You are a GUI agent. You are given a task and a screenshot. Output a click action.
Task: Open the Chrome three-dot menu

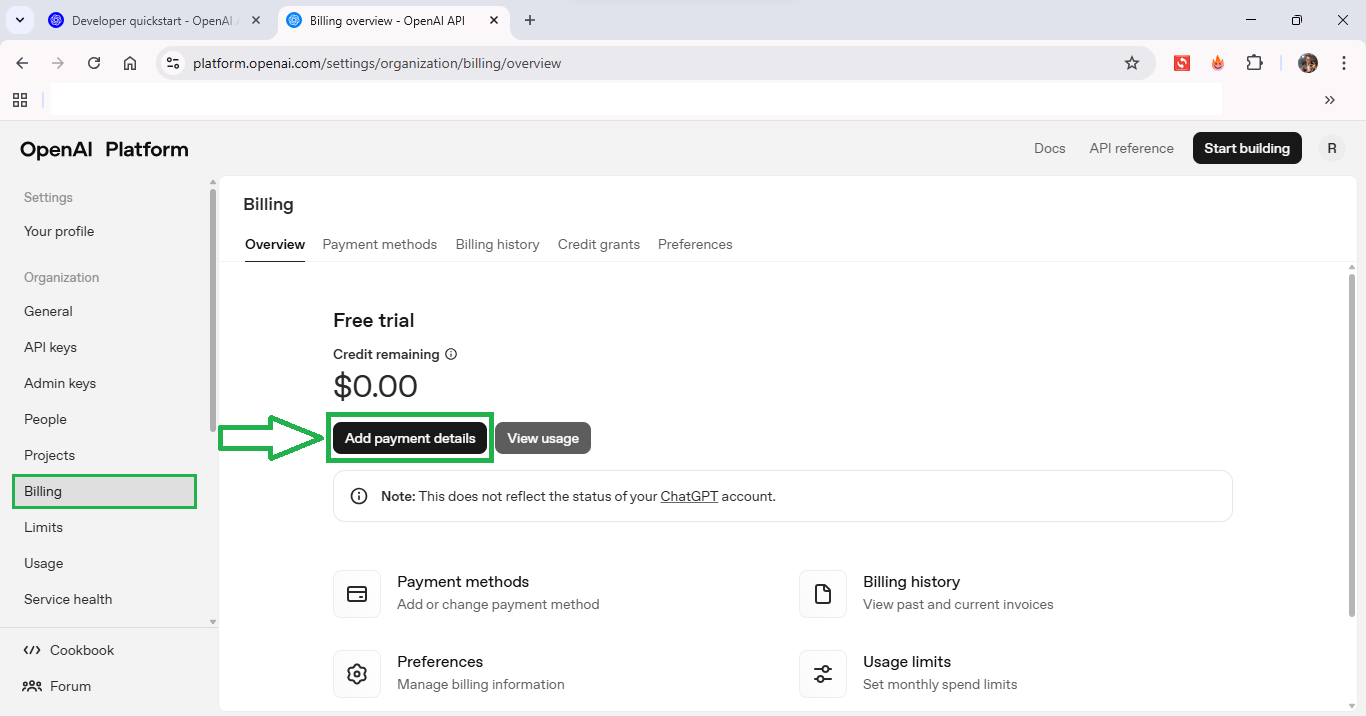coord(1343,63)
